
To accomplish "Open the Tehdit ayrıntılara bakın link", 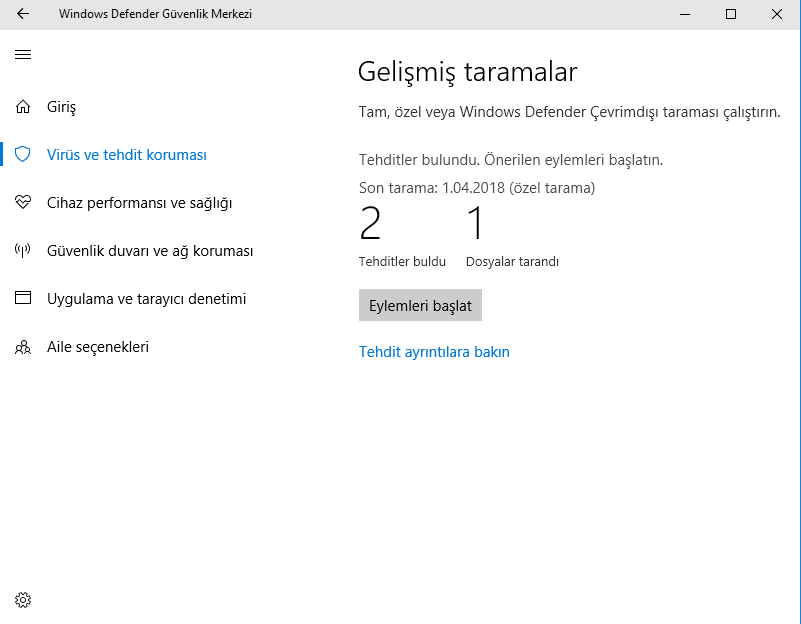I will coord(434,352).
